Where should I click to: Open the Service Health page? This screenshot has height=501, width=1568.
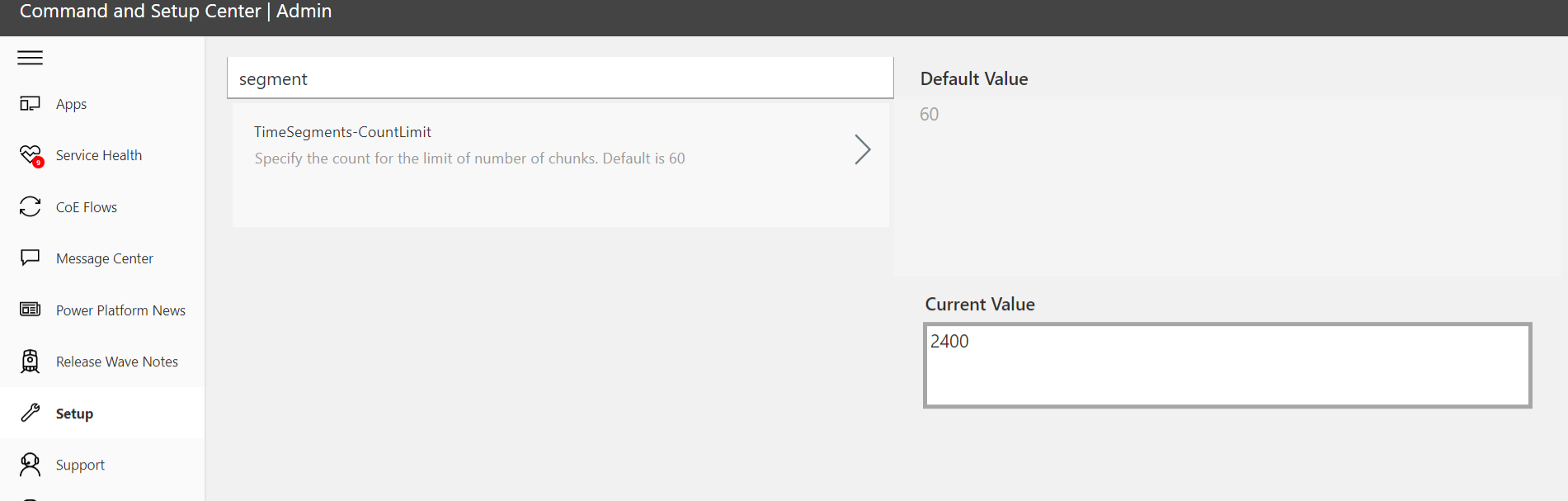tap(98, 154)
